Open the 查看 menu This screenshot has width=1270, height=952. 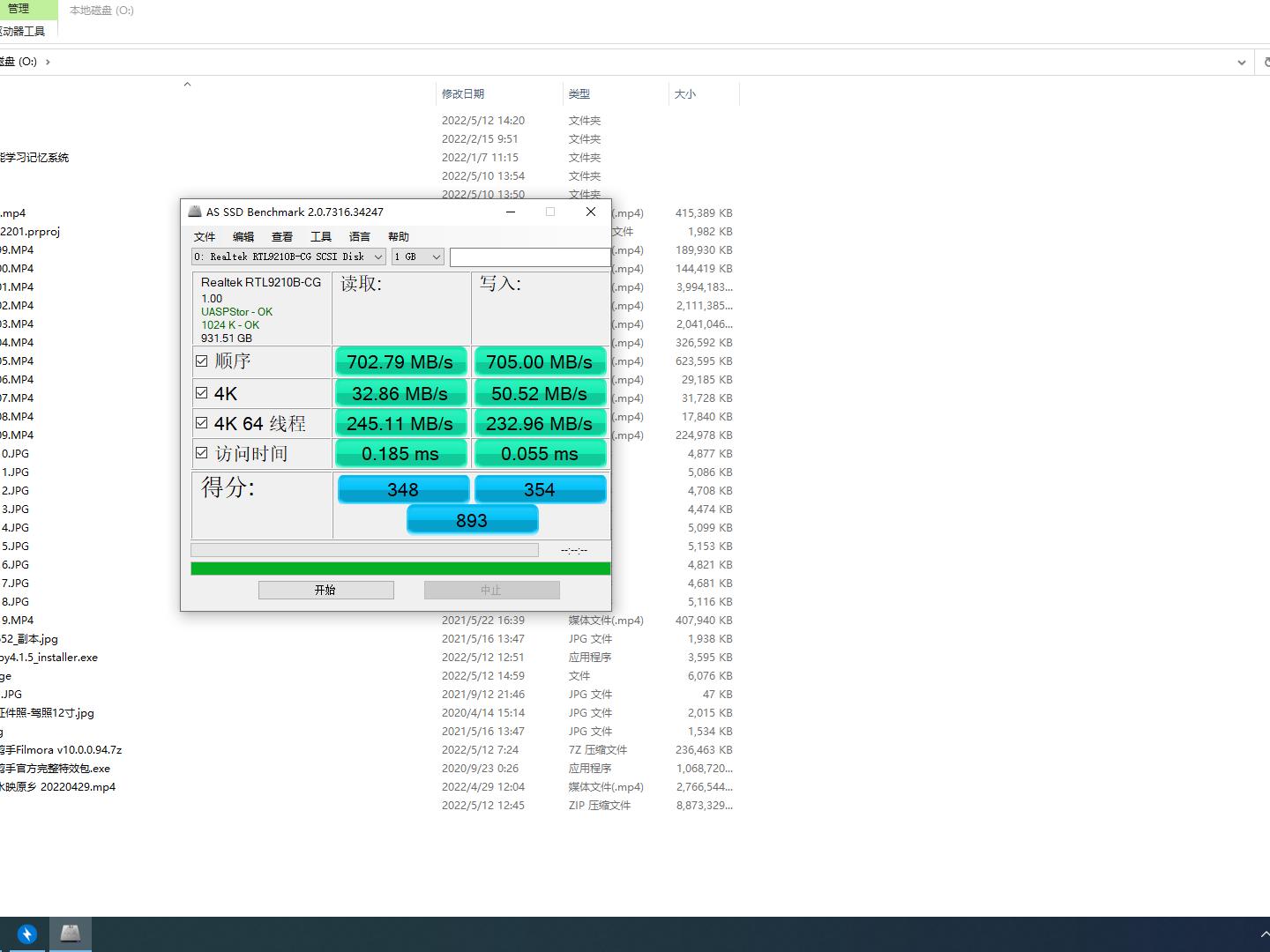point(282,236)
